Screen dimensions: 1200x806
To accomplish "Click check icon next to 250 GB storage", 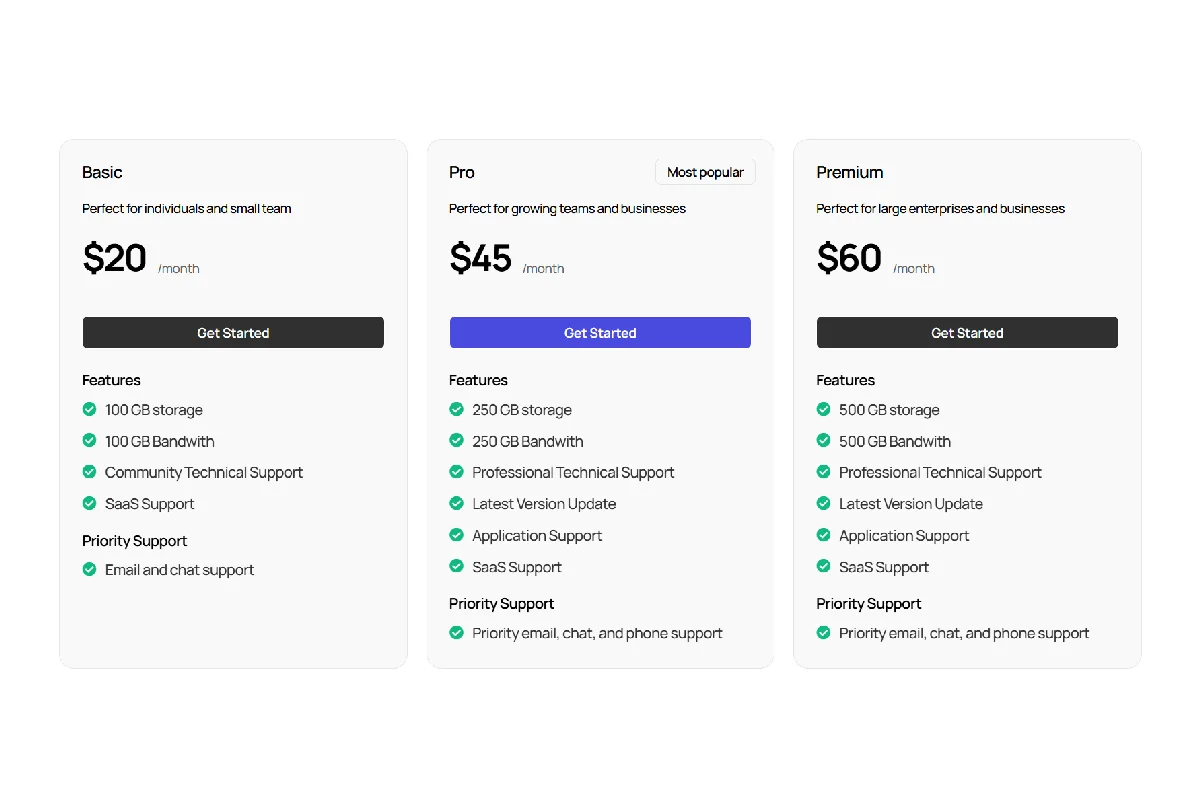I will [456, 409].
